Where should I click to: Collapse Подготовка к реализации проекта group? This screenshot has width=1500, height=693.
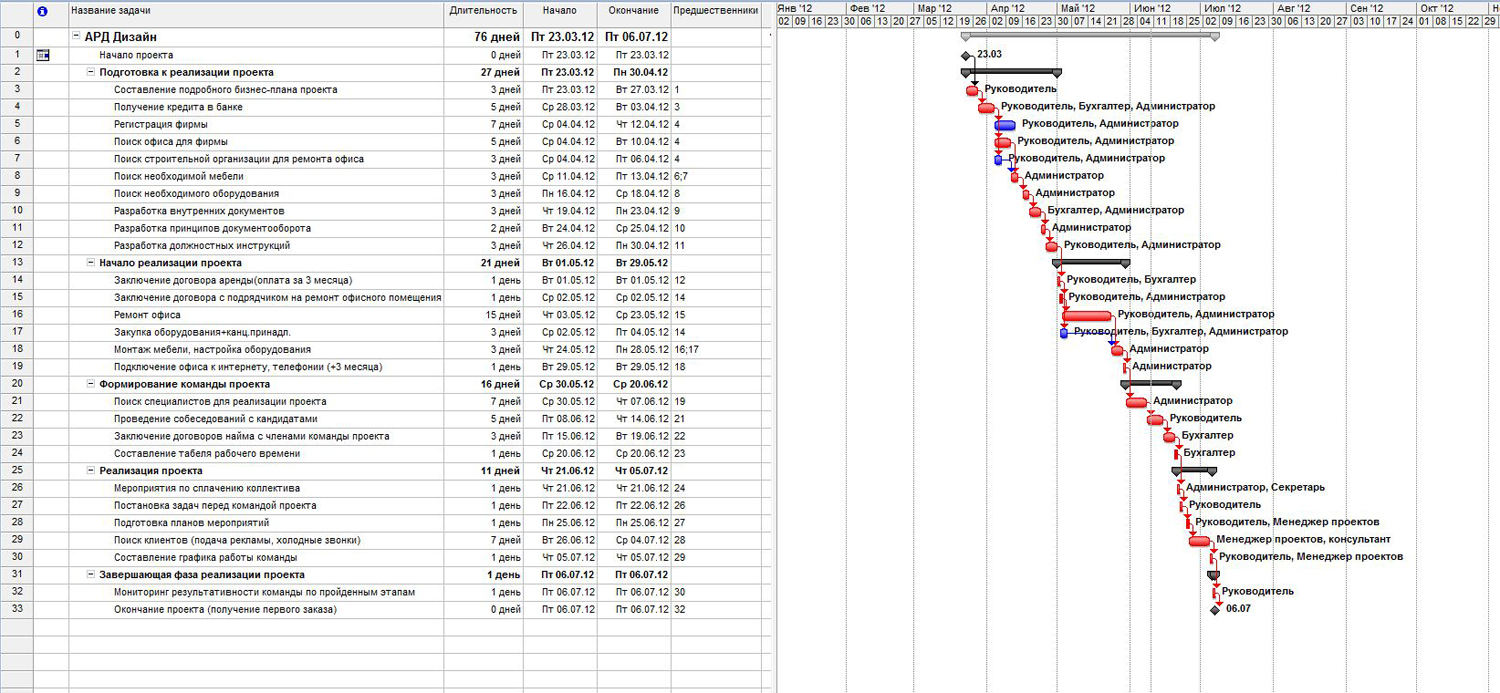pyautogui.click(x=91, y=72)
